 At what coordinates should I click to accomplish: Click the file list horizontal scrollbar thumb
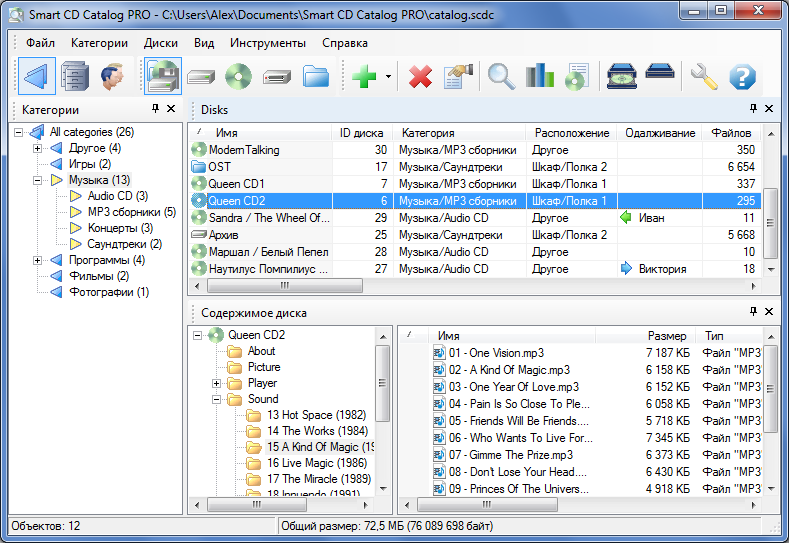coord(487,504)
